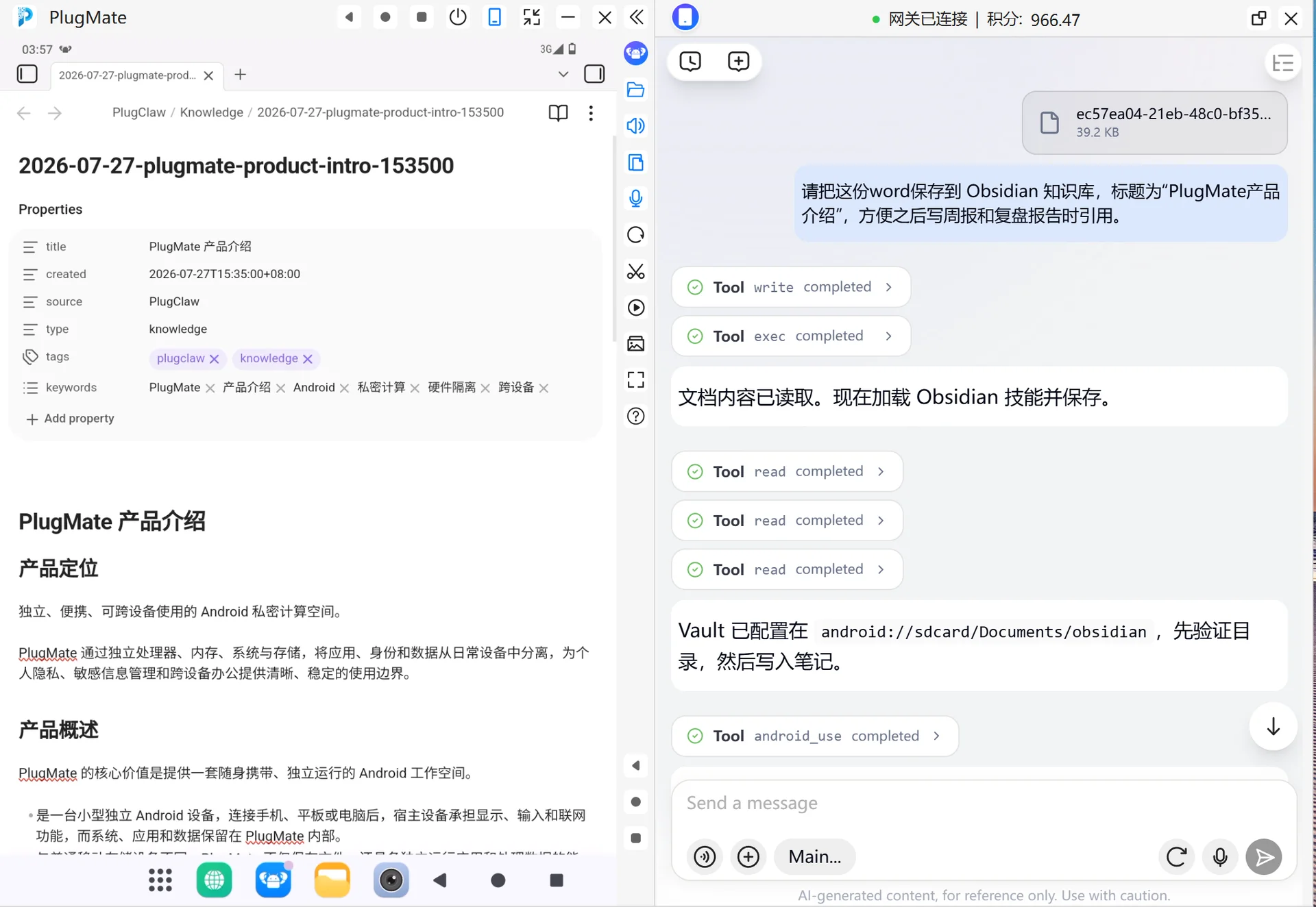
Task: Toggle the phone orientation icon
Action: [x=494, y=17]
